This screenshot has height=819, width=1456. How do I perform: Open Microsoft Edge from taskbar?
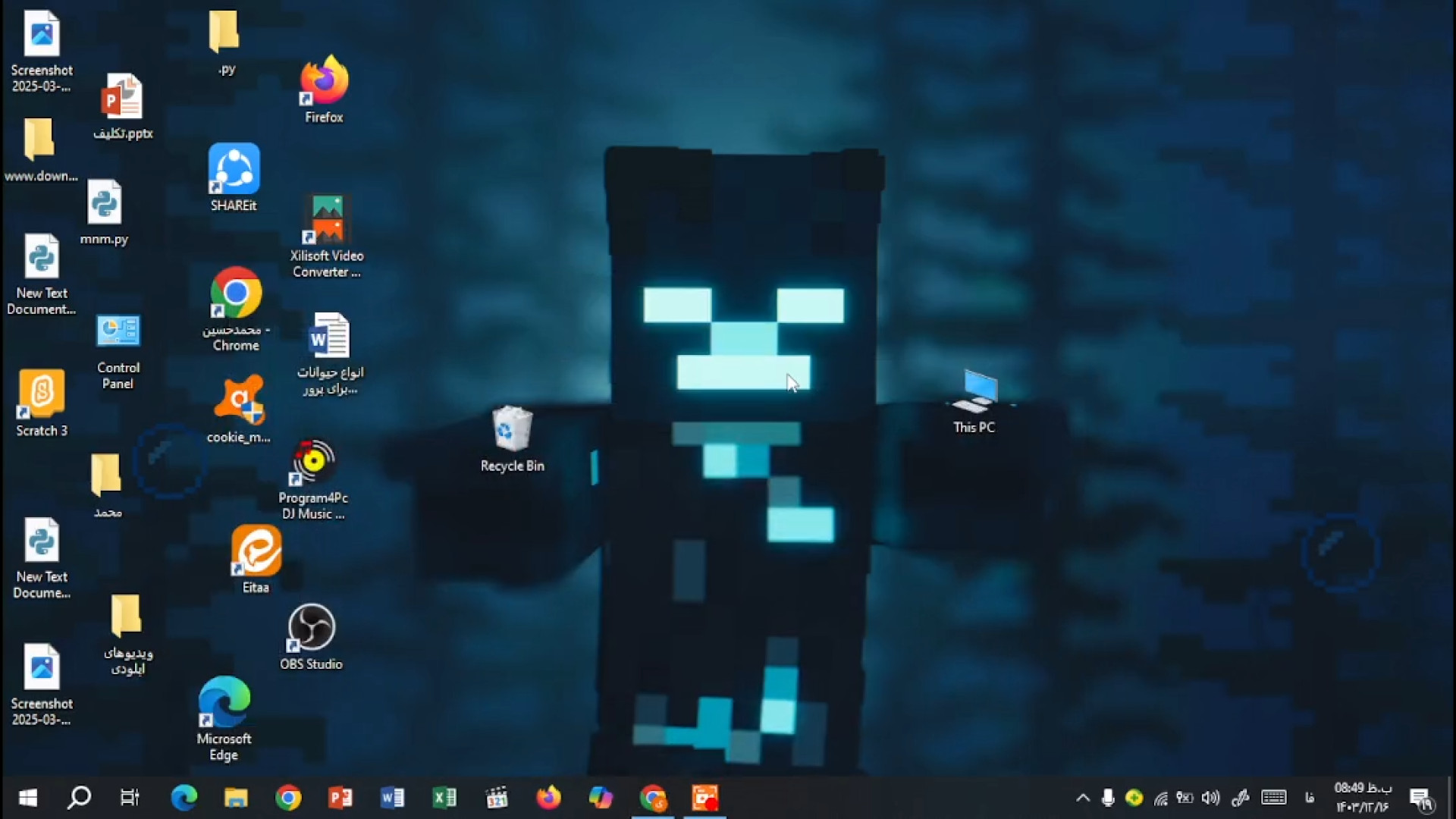184,798
